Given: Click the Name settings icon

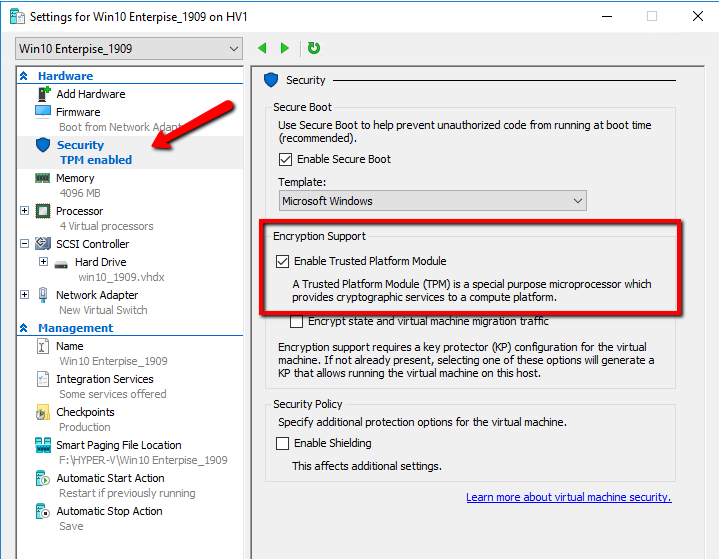Looking at the screenshot, I should pyautogui.click(x=42, y=346).
